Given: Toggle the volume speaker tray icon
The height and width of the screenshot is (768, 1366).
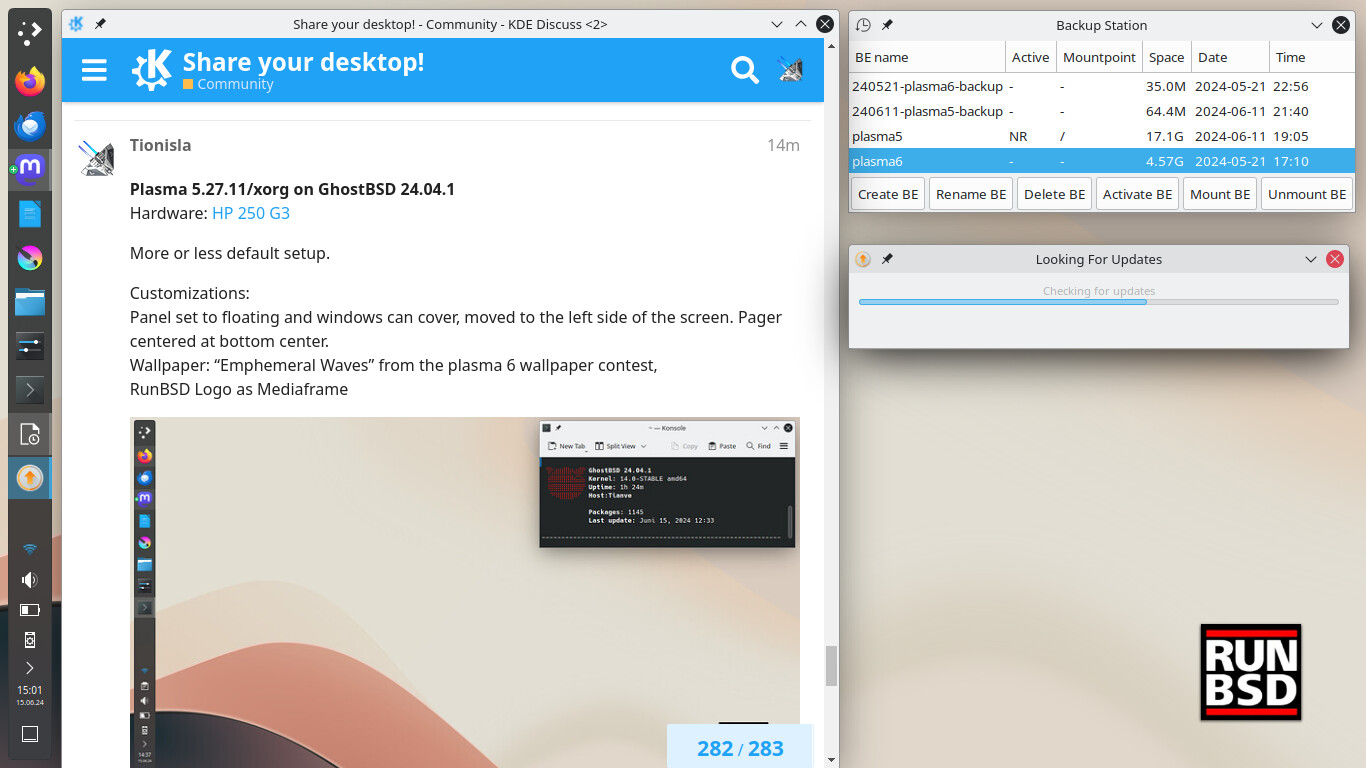Looking at the screenshot, I should (x=30, y=580).
